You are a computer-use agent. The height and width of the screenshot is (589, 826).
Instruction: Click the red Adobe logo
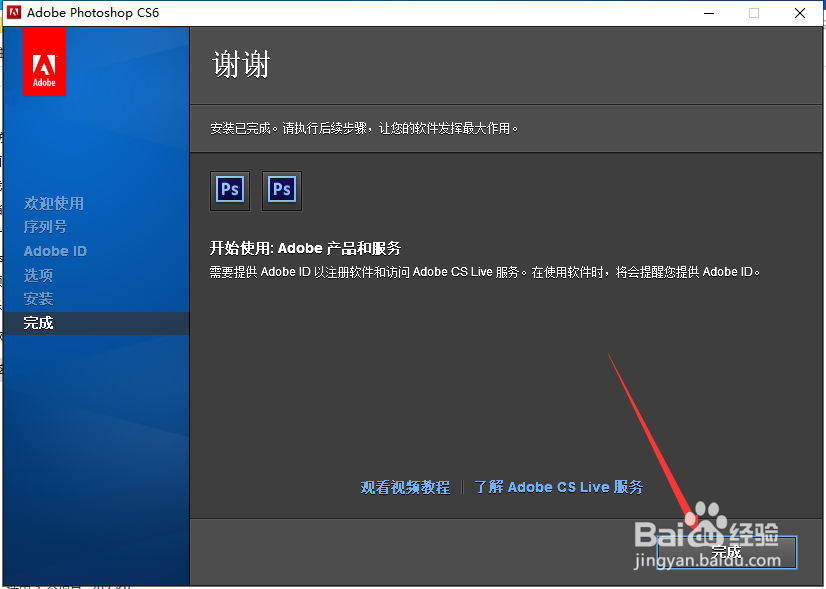point(44,62)
